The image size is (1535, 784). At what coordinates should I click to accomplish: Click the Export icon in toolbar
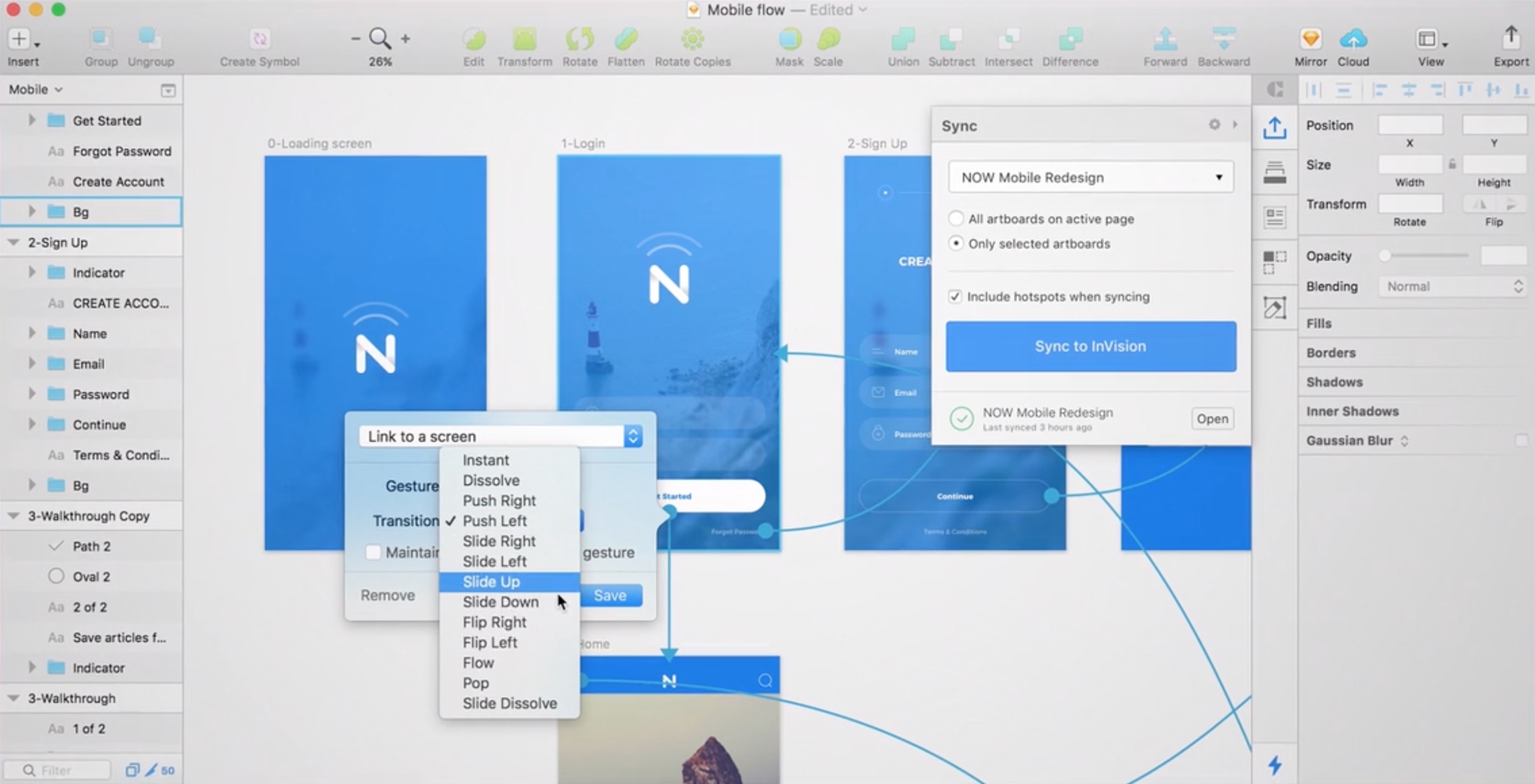pyautogui.click(x=1511, y=39)
